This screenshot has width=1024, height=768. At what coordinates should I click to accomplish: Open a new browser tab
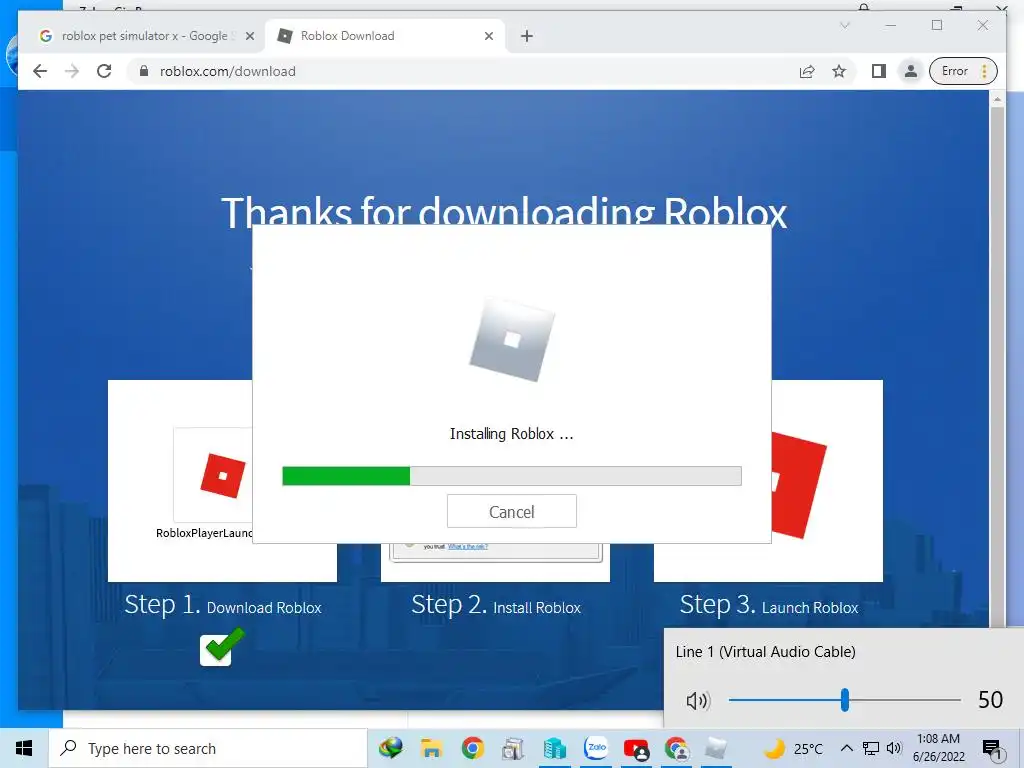(527, 36)
